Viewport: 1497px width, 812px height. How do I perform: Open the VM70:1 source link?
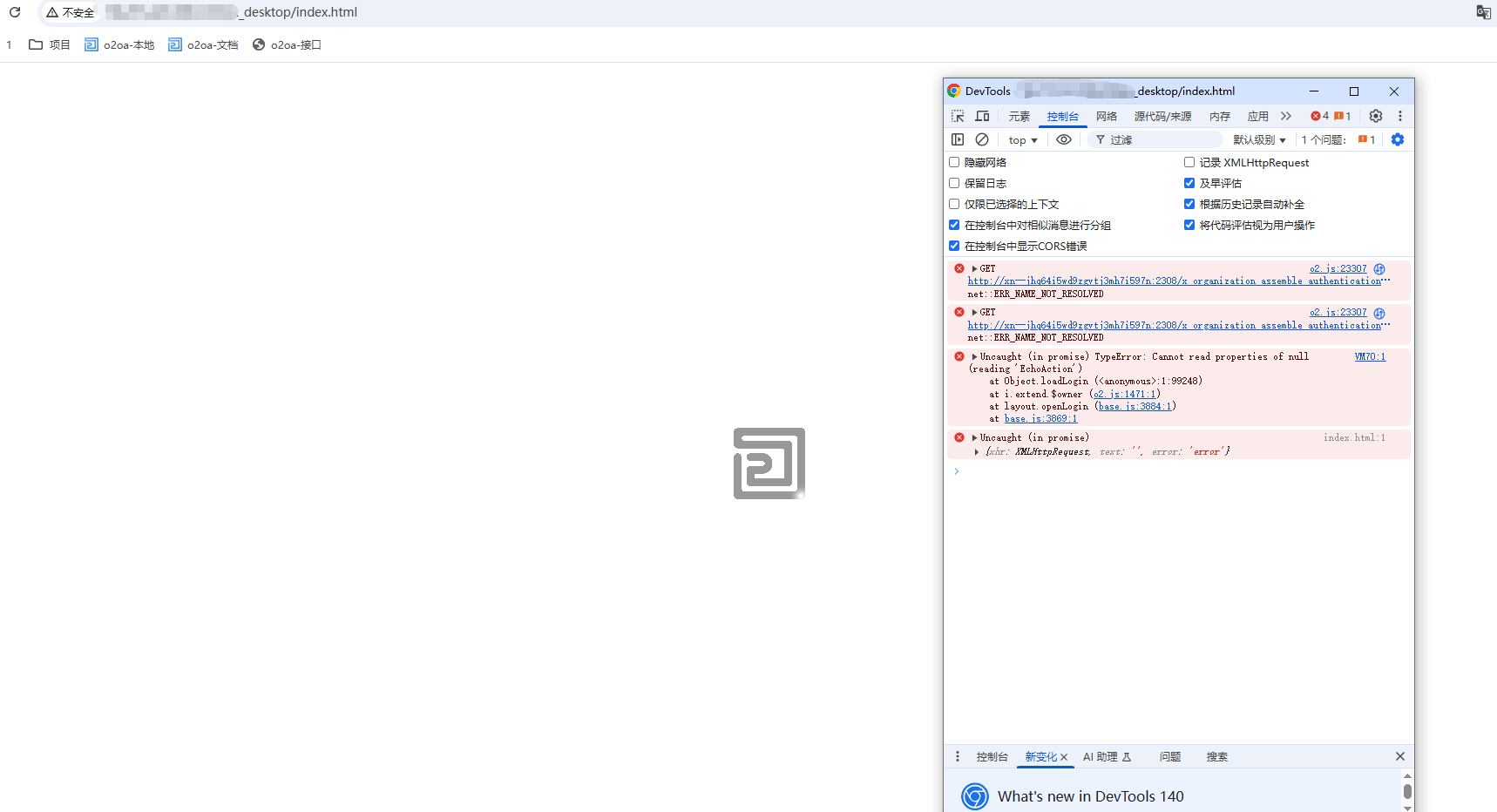pyautogui.click(x=1370, y=356)
